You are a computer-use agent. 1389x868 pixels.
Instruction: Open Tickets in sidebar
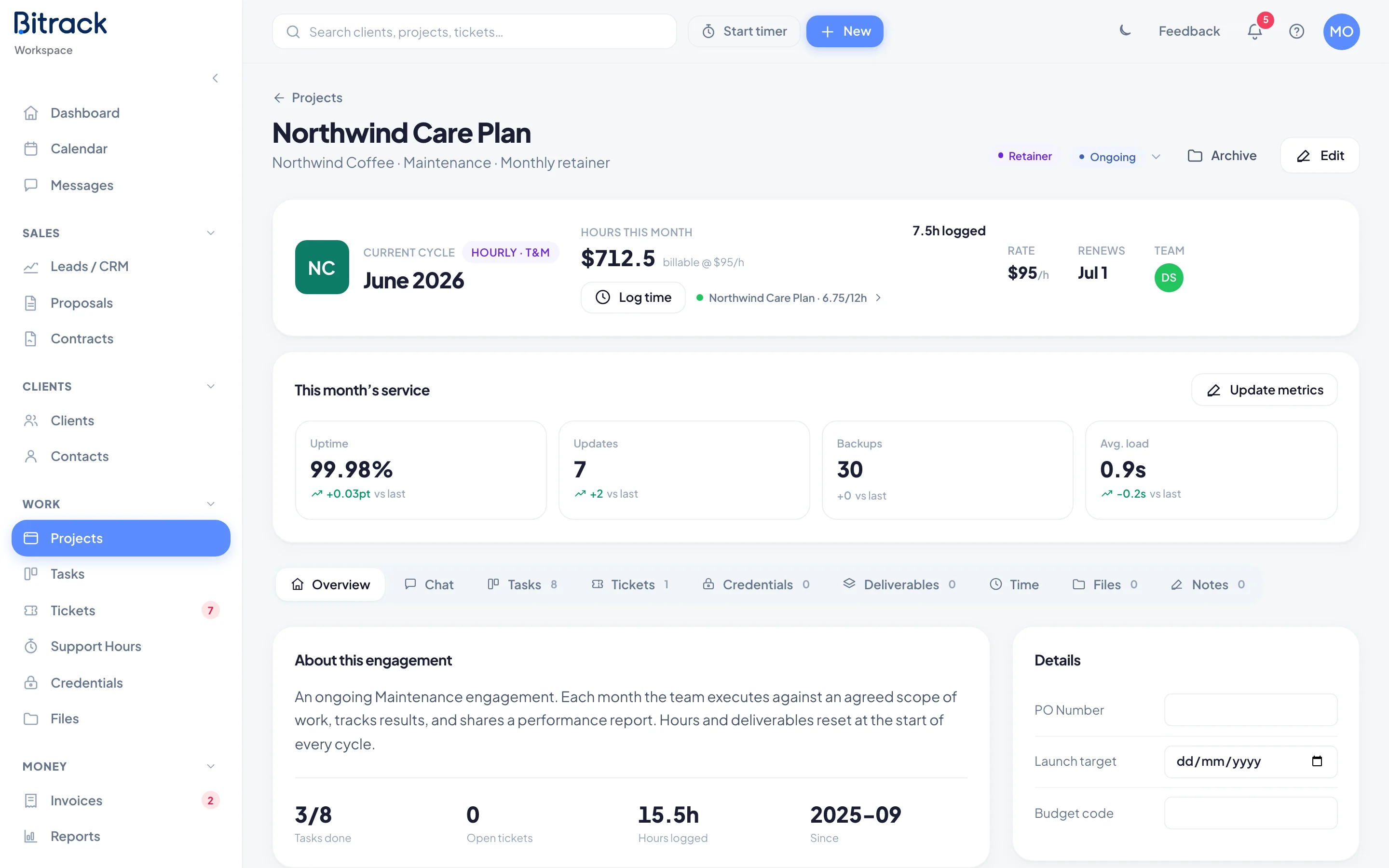click(121, 610)
